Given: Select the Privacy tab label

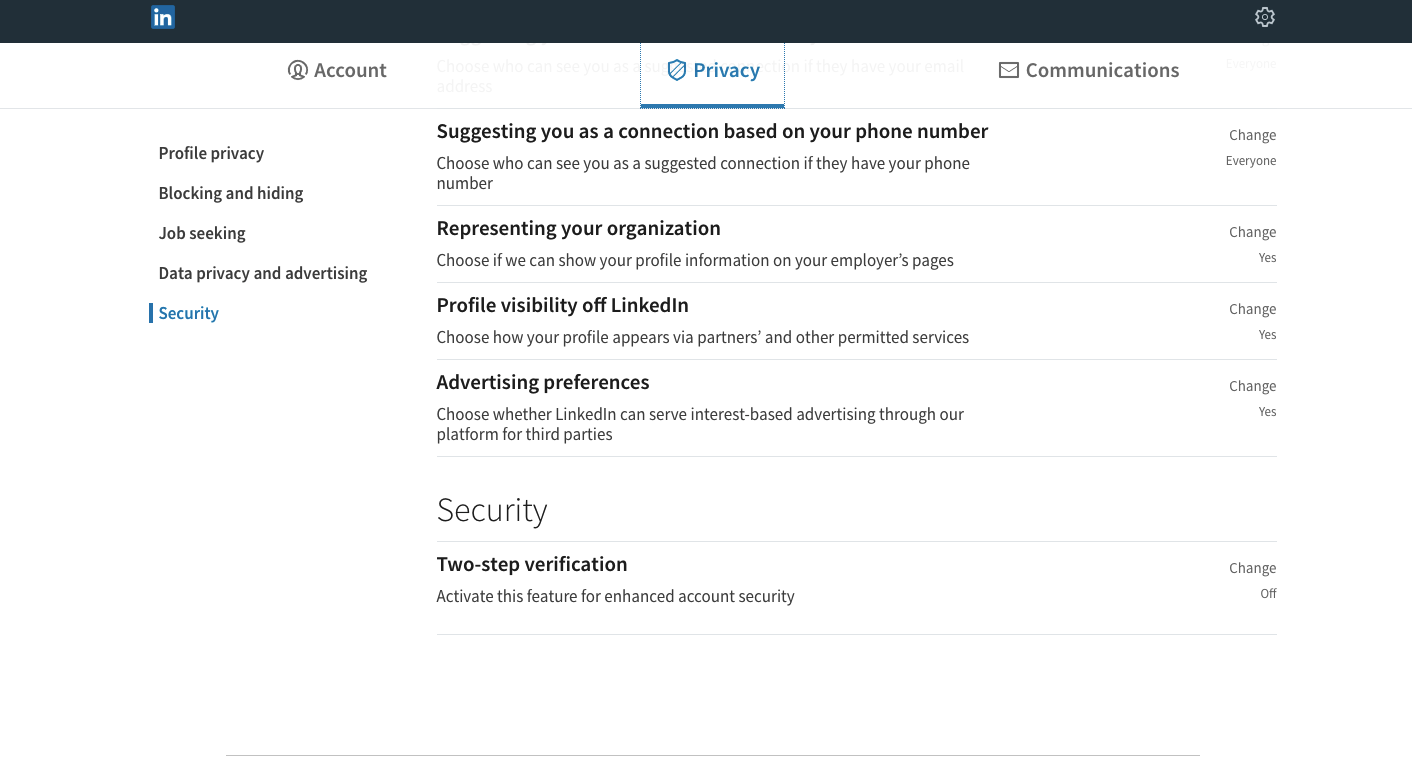Looking at the screenshot, I should (x=726, y=70).
